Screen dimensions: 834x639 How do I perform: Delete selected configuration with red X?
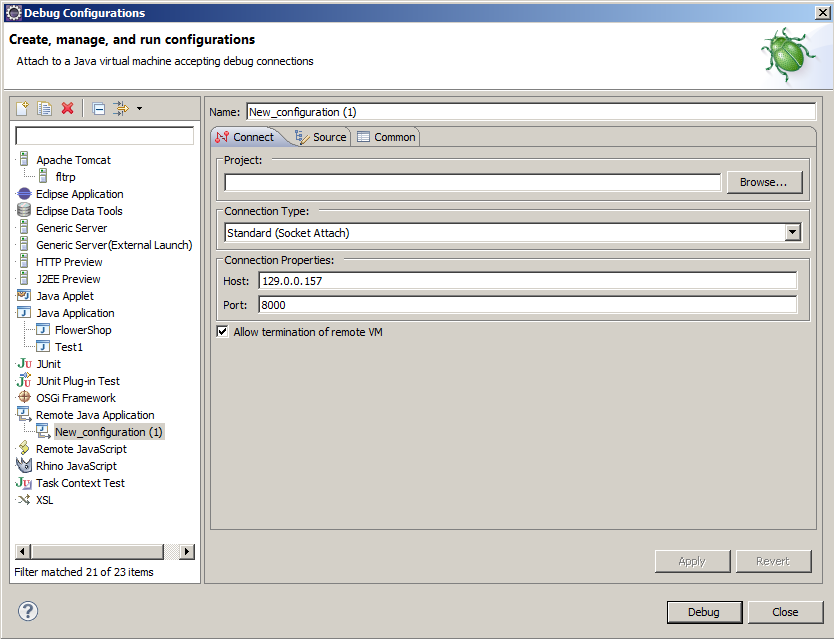[x=68, y=108]
